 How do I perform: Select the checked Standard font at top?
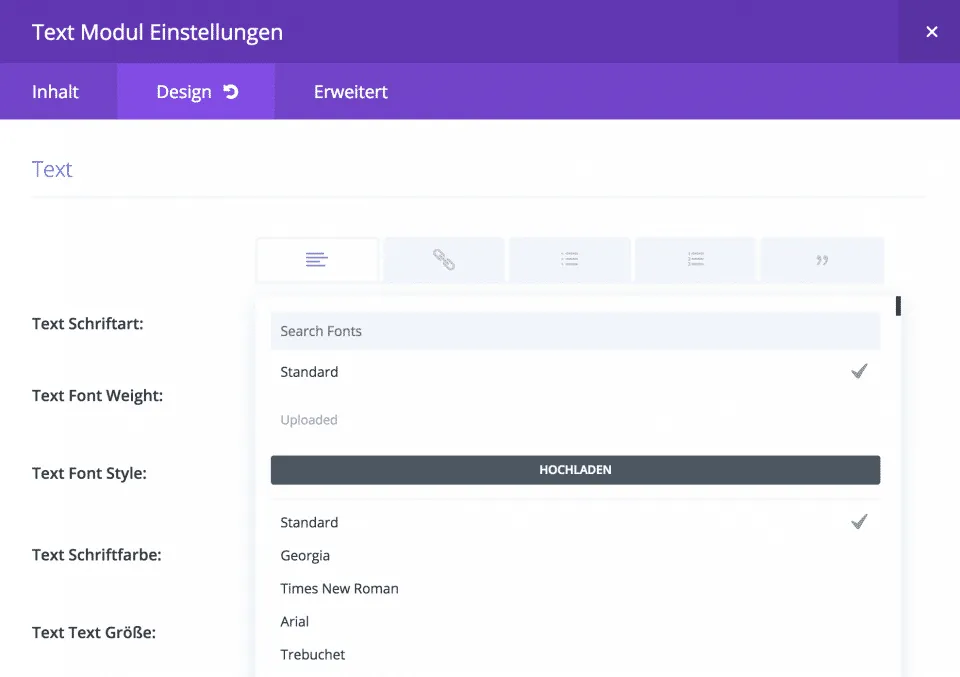pyautogui.click(x=310, y=372)
